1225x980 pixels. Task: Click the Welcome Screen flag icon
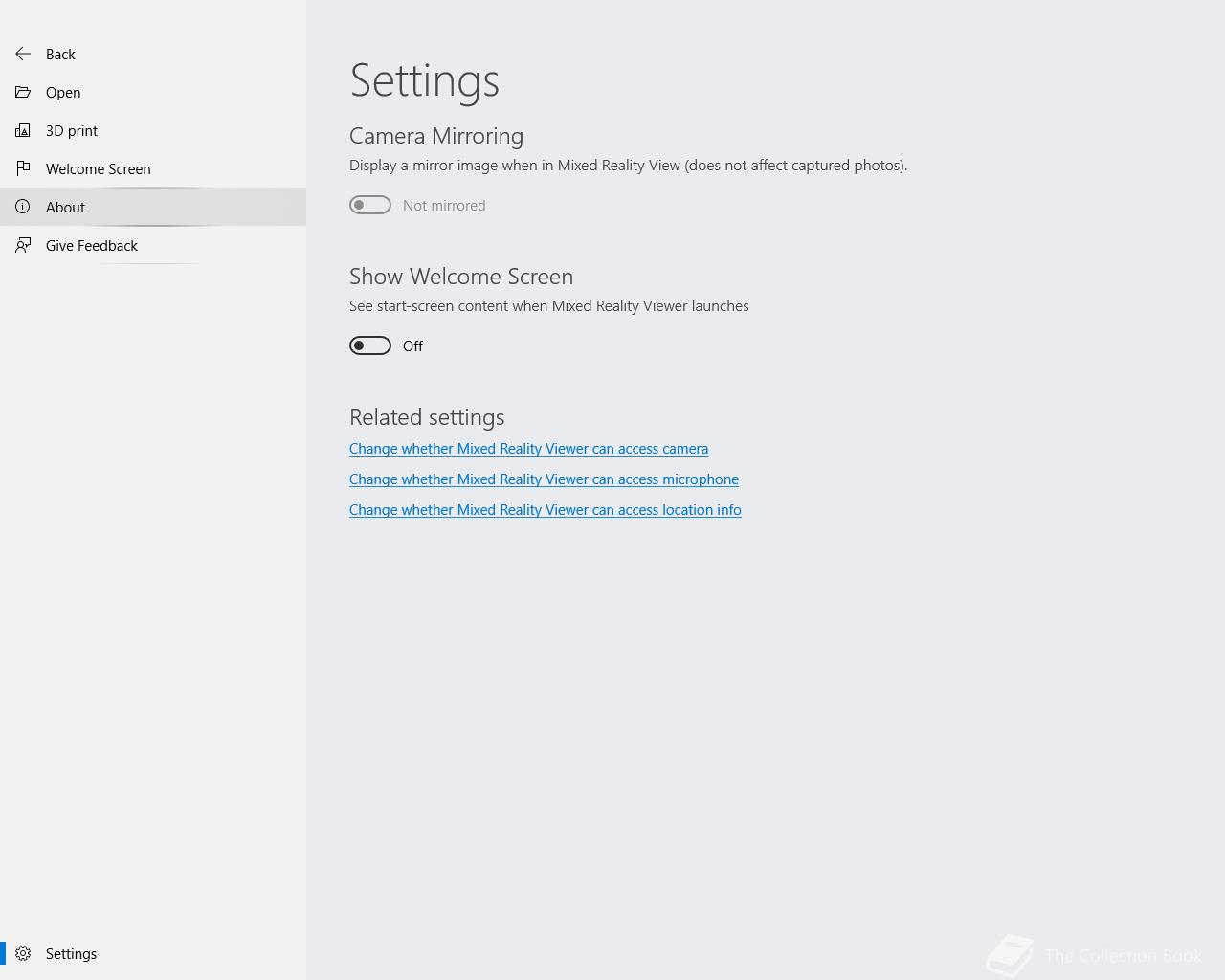point(23,168)
